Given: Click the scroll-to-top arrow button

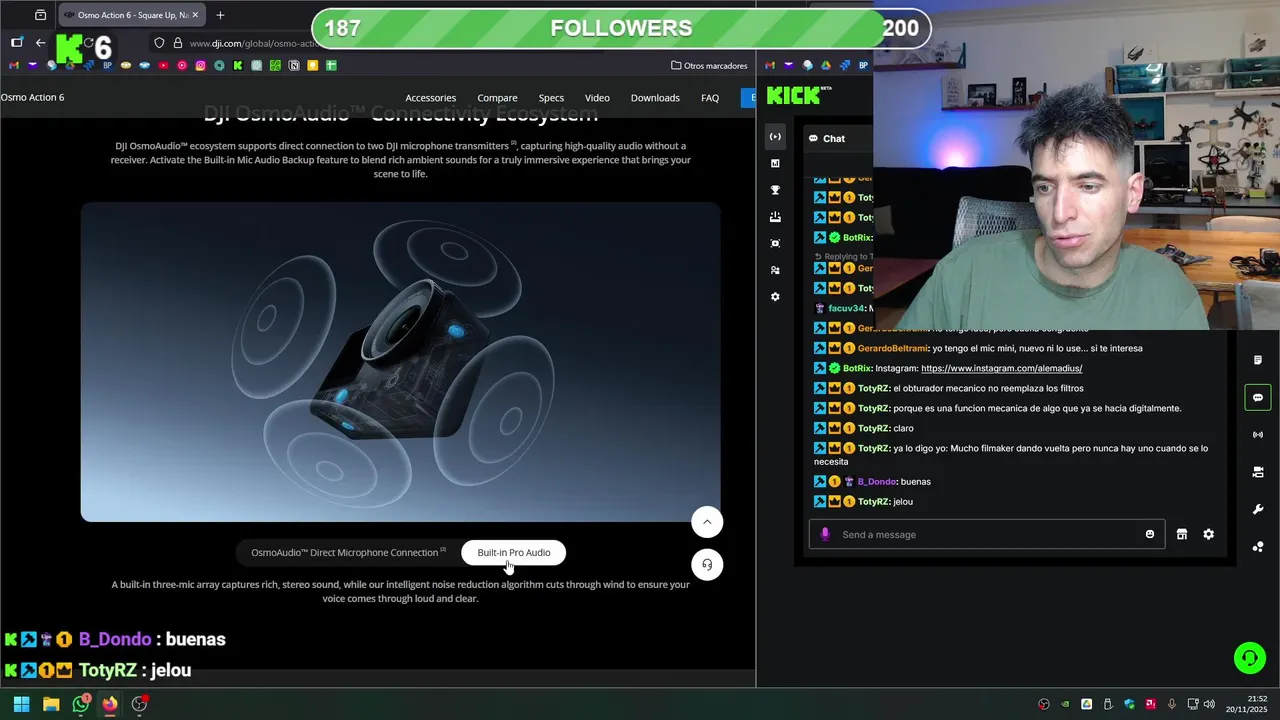Looking at the screenshot, I should (x=707, y=522).
